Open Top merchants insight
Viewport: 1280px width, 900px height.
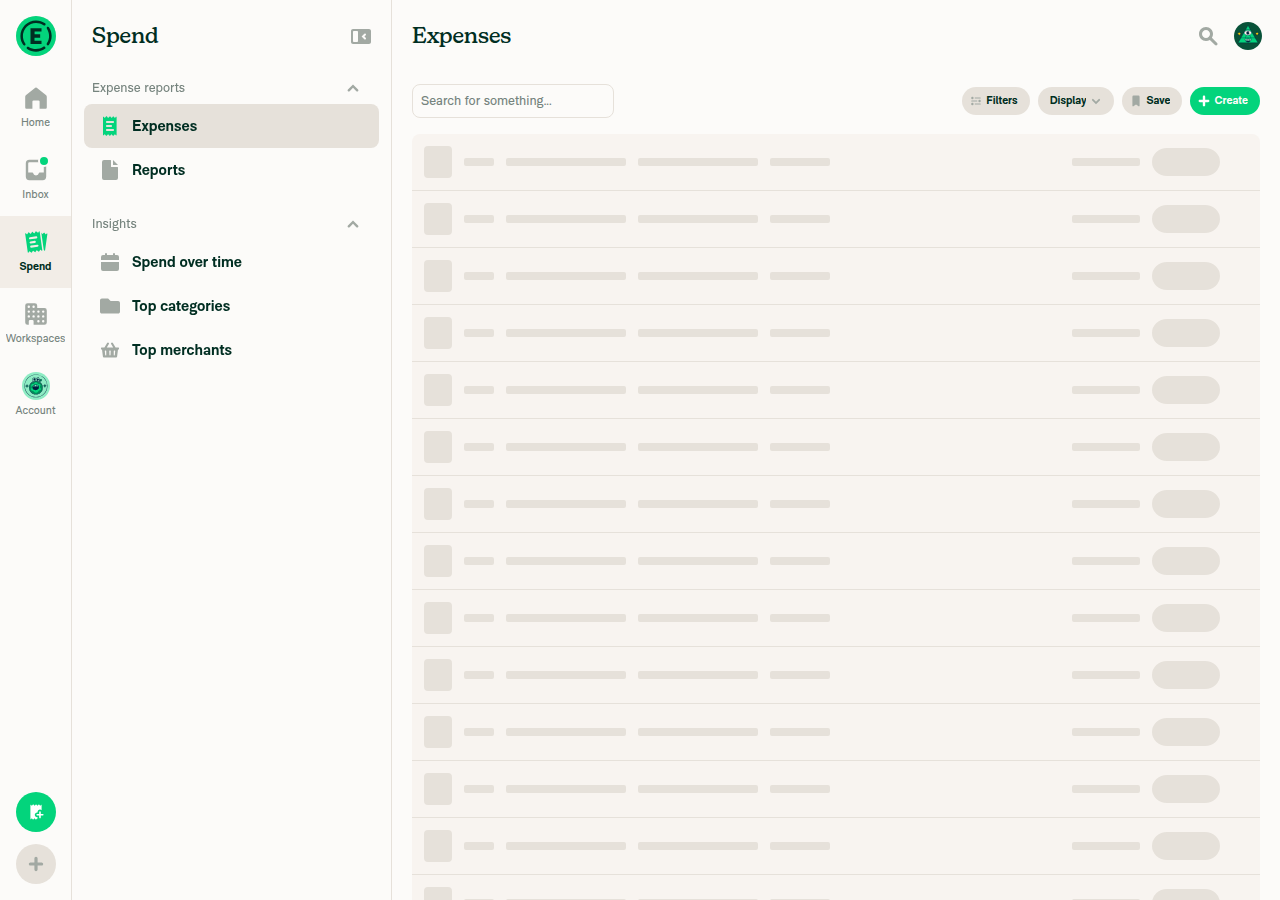point(231,350)
